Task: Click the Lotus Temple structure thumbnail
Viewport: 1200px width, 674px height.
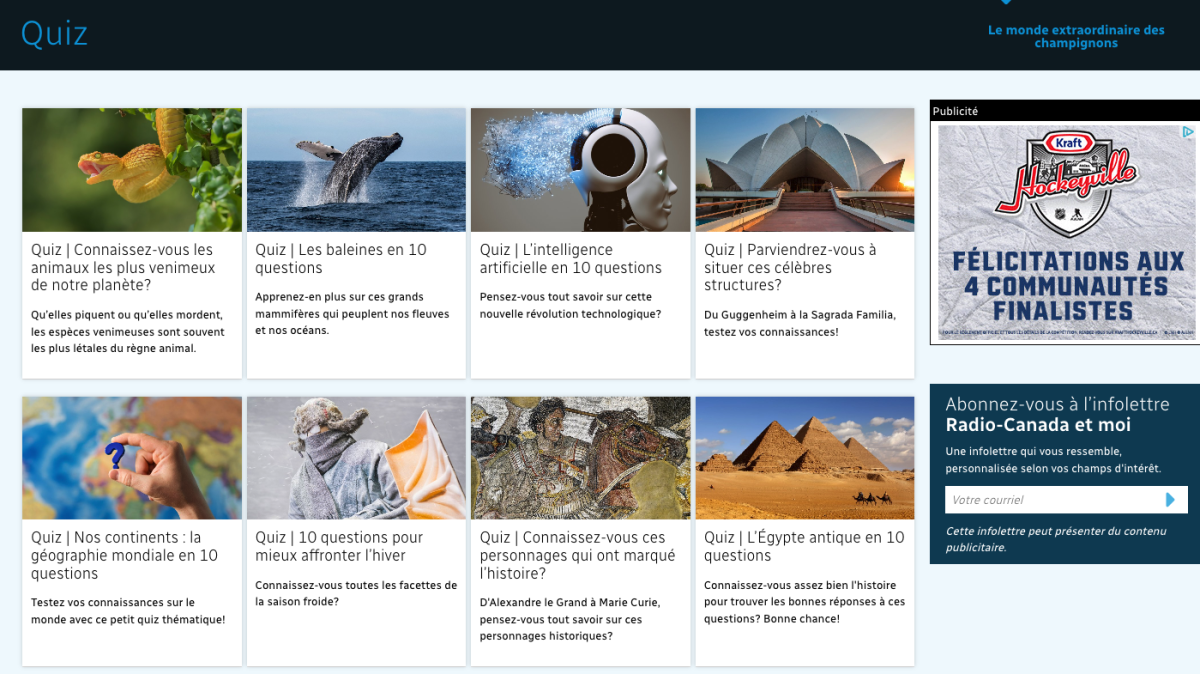Action: (x=805, y=170)
